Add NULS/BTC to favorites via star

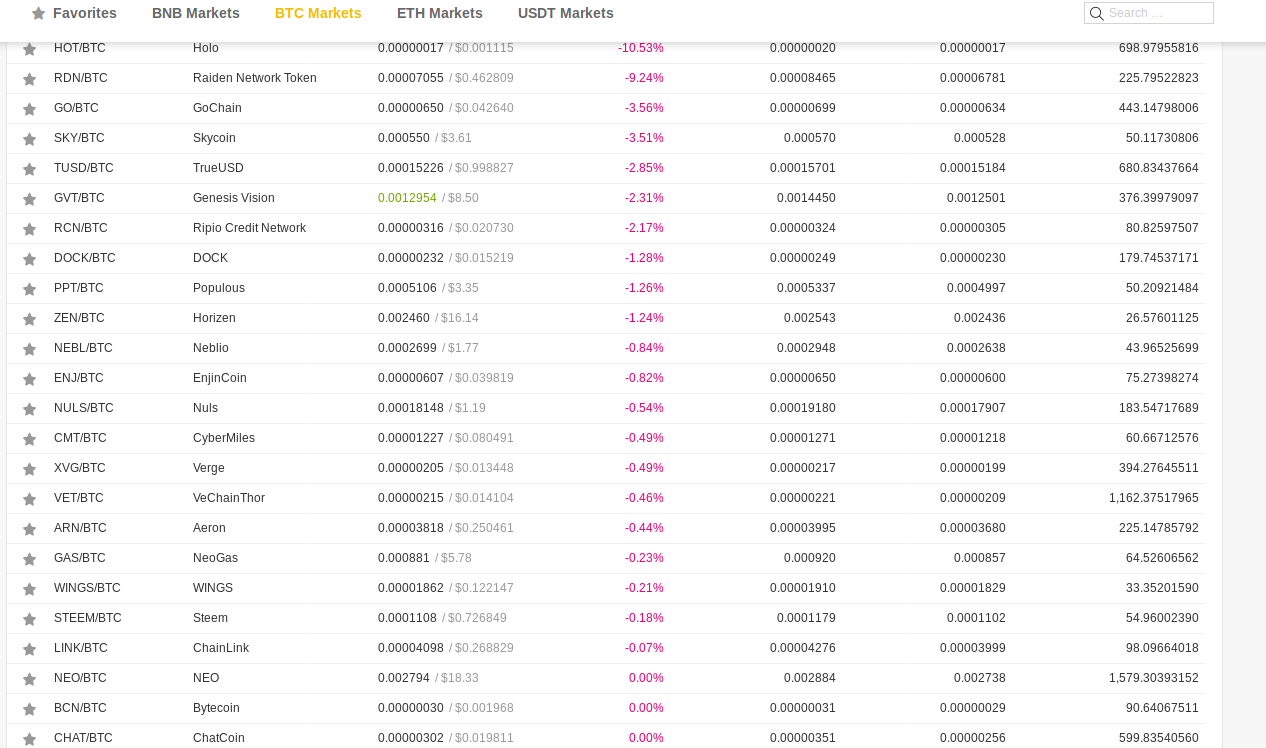30,409
